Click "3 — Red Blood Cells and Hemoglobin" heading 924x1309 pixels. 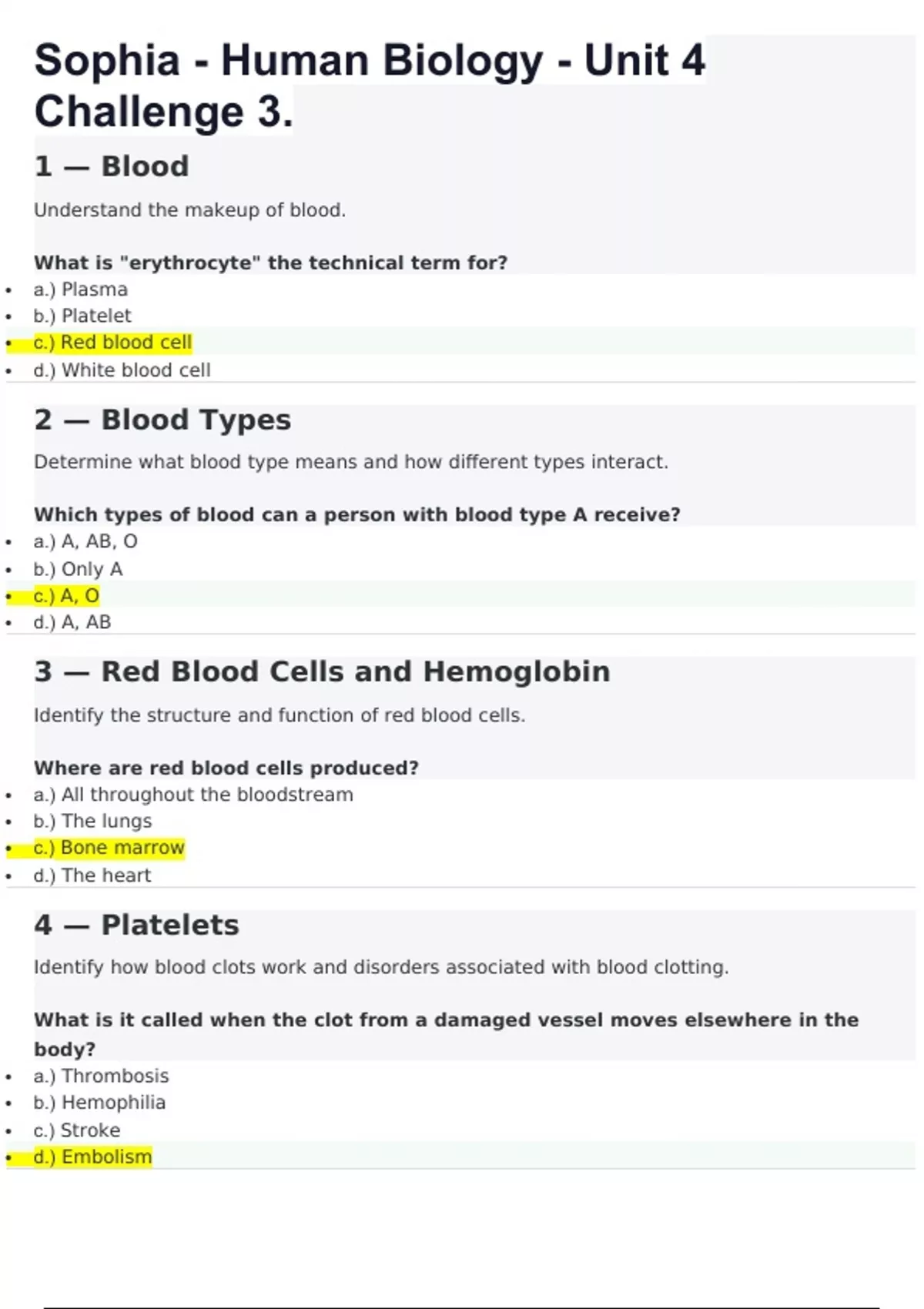click(322, 671)
